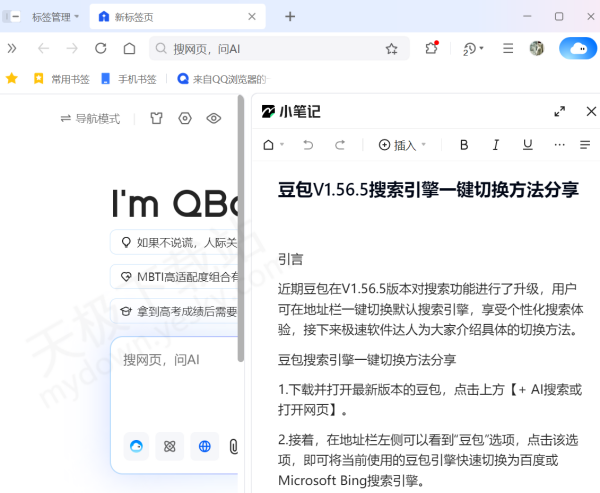Toggle the vertical tab sidebar icon

[11, 16]
